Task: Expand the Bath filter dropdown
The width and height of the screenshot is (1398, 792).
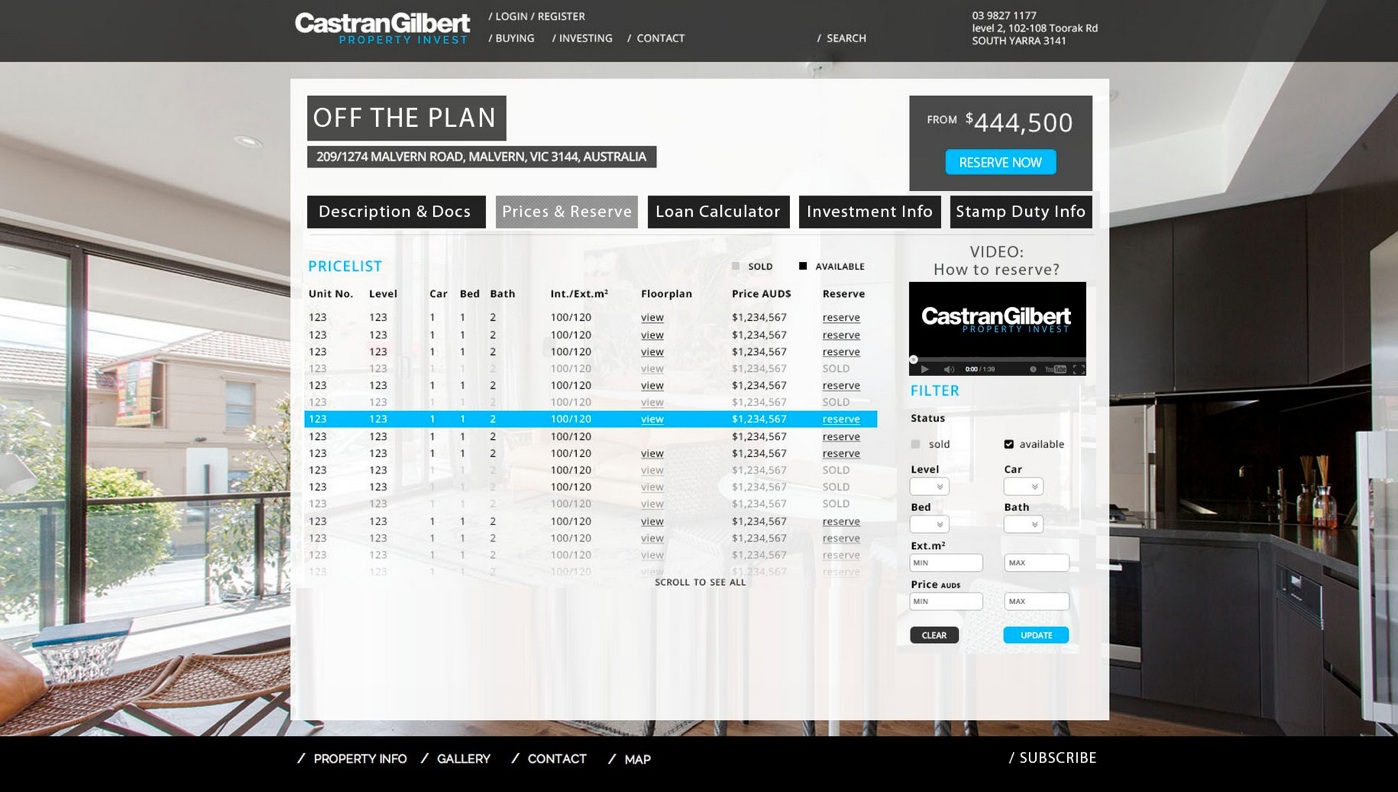Action: click(x=1023, y=524)
